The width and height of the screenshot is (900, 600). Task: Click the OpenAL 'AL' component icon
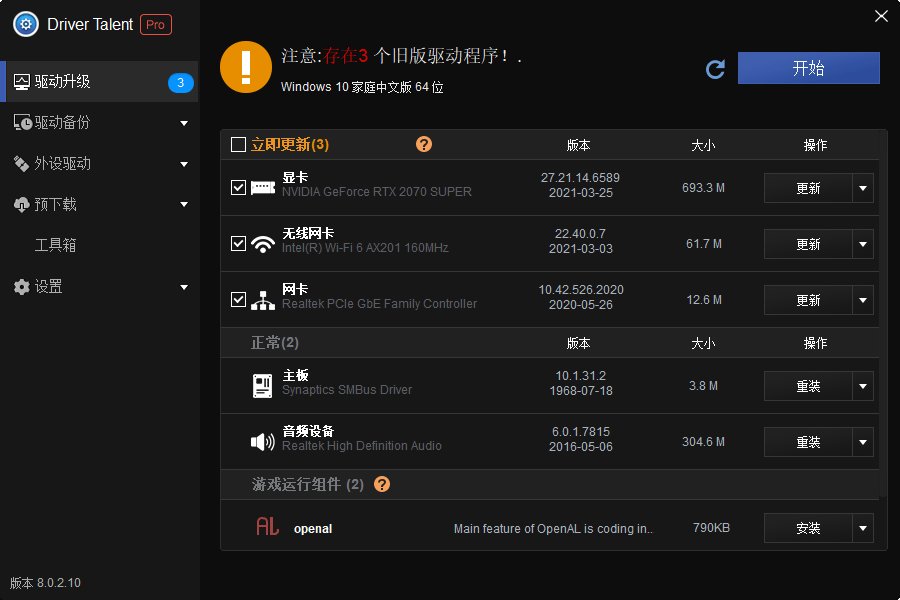[267, 528]
